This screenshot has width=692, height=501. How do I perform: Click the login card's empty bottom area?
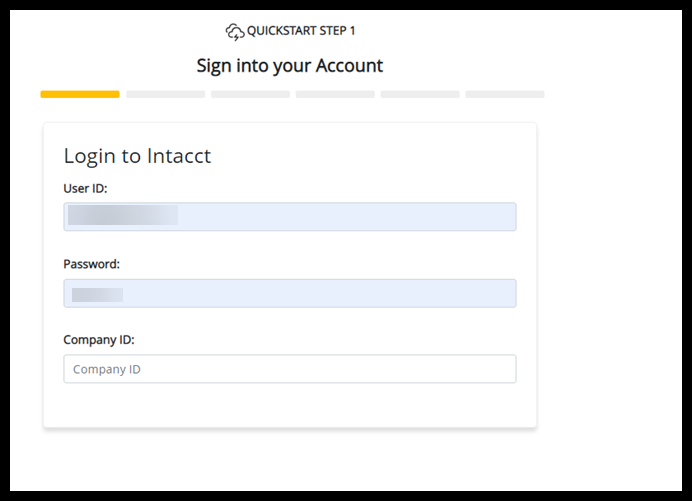click(x=290, y=407)
